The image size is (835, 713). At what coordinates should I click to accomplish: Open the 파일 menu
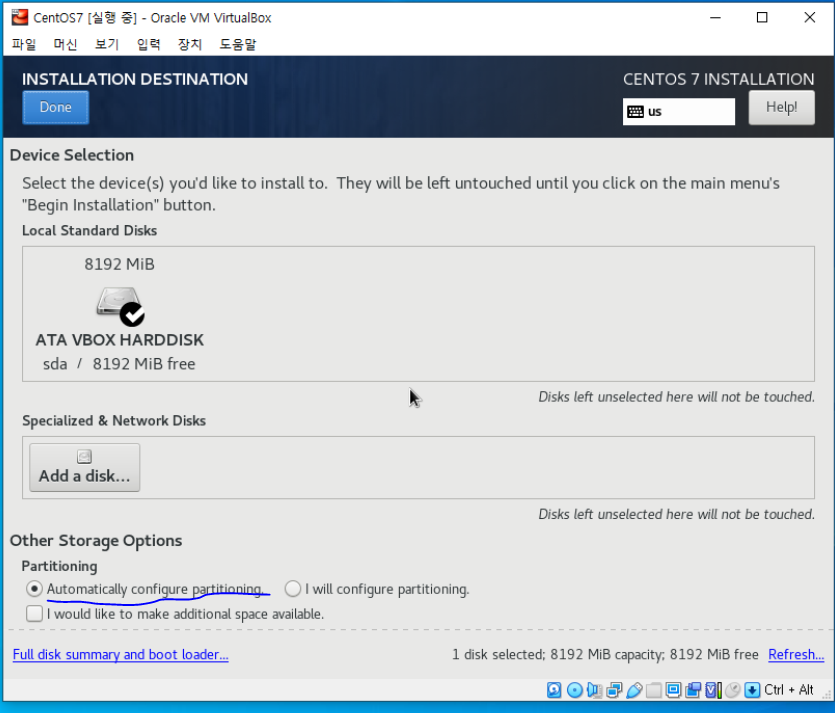coord(24,44)
